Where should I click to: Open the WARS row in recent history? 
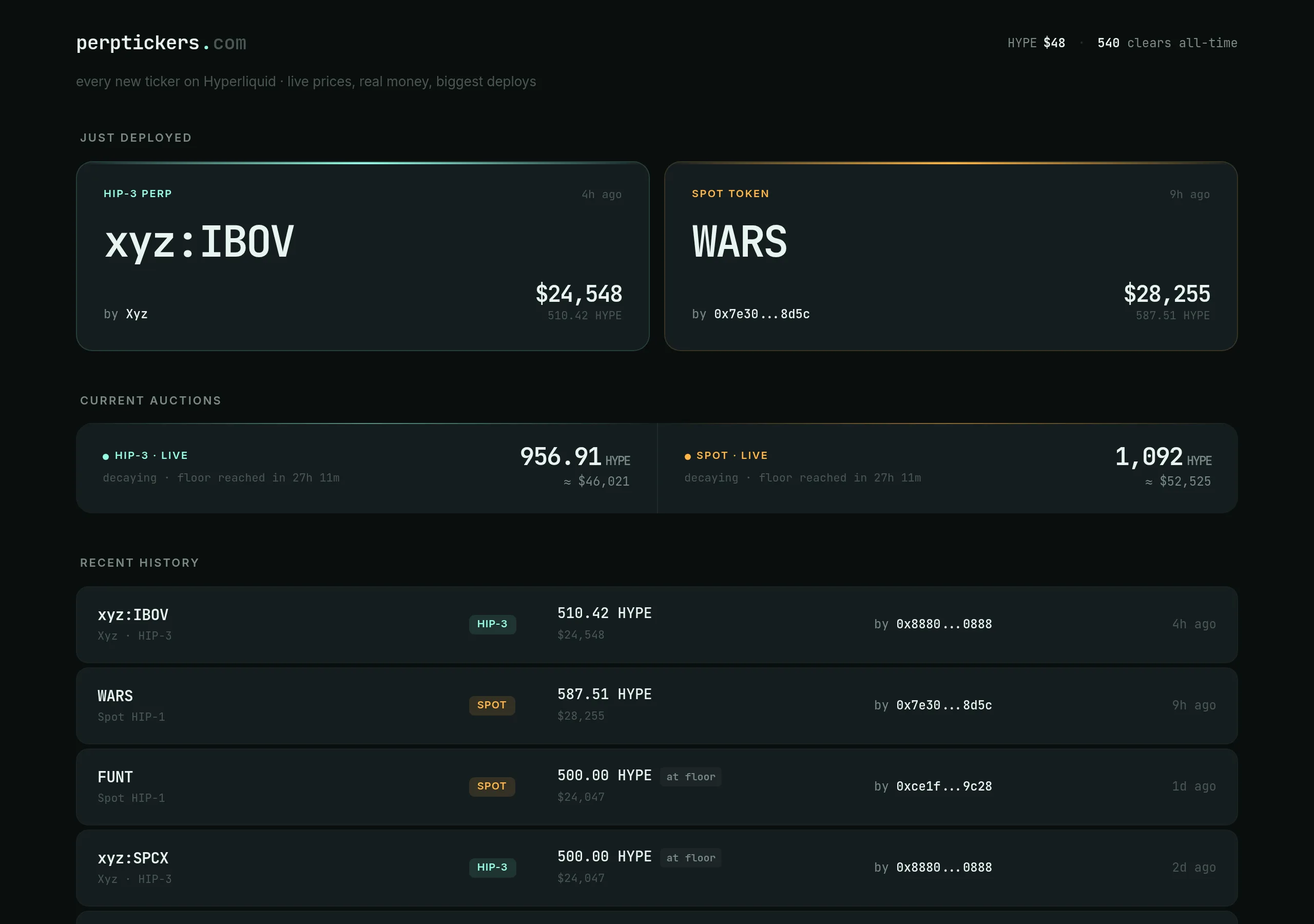656,705
